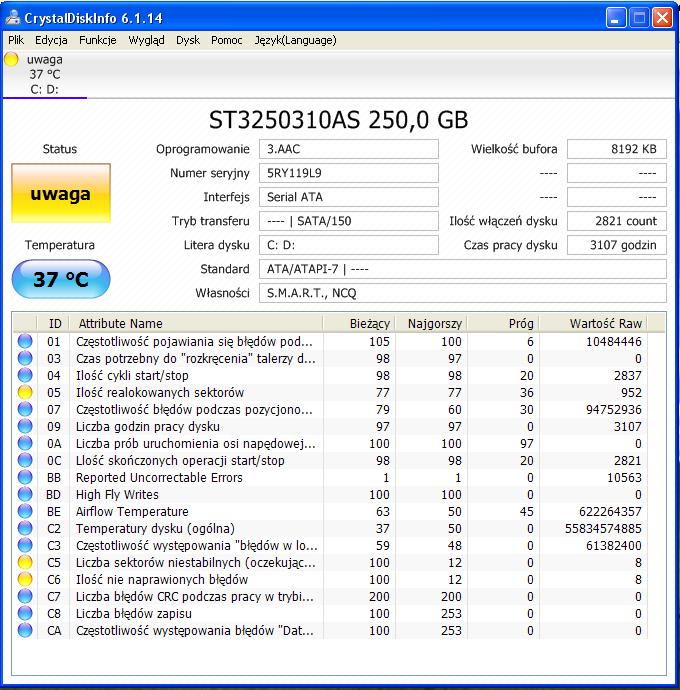The image size is (680, 690).
Task: Click the yellow status circle beside uwaga disk tab
Action: tap(11, 59)
